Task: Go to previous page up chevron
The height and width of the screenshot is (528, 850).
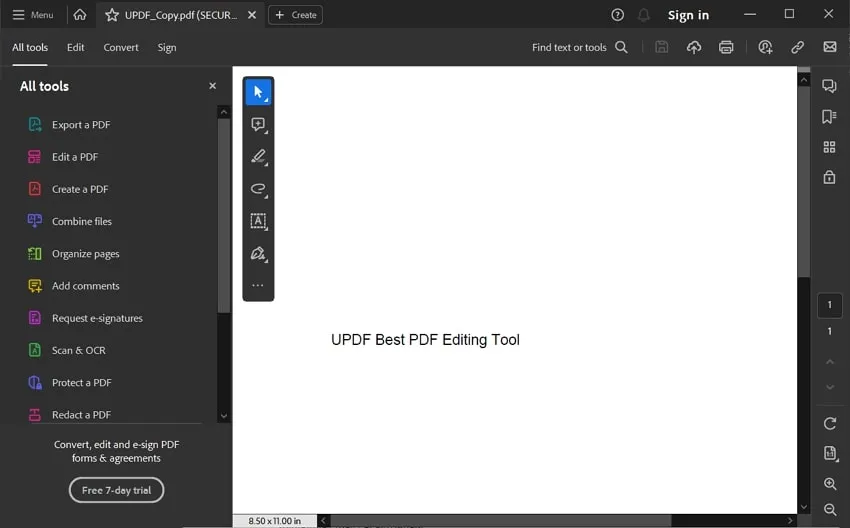Action: click(x=829, y=362)
